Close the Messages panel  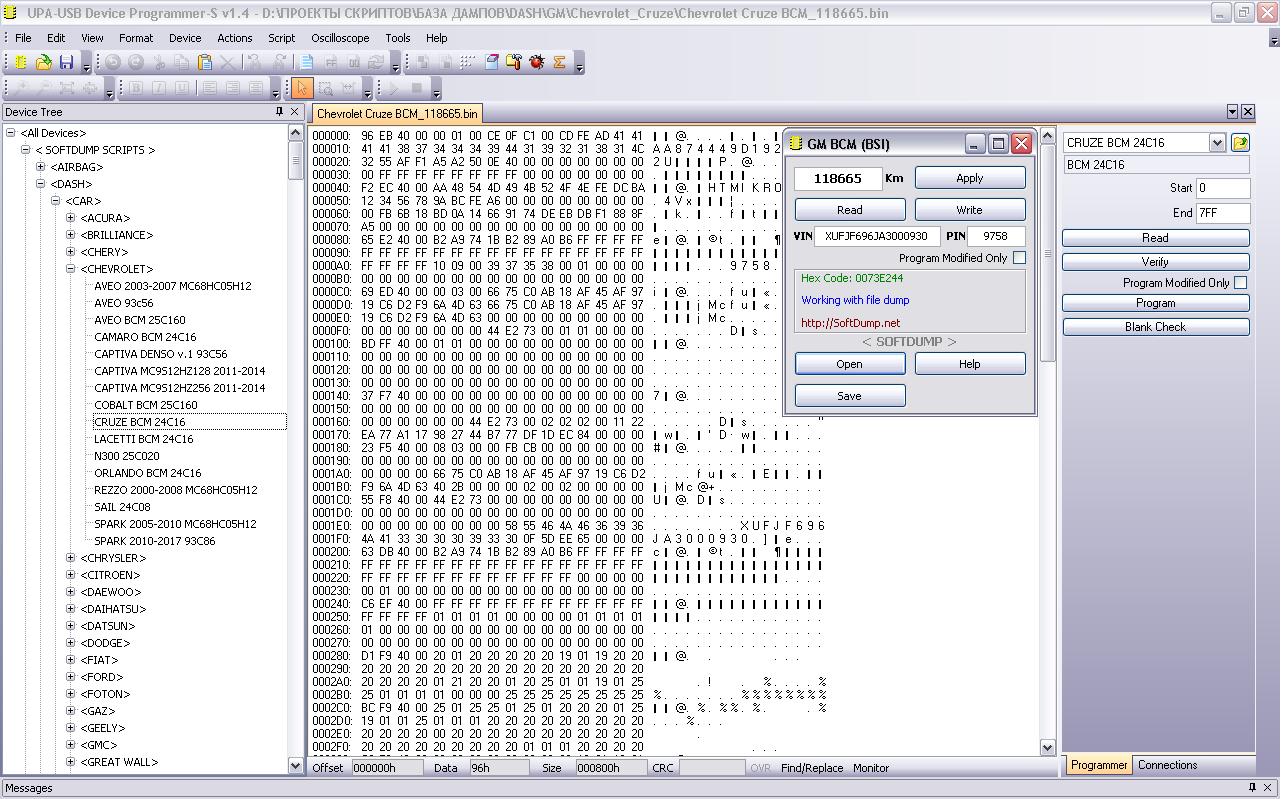pos(1268,788)
